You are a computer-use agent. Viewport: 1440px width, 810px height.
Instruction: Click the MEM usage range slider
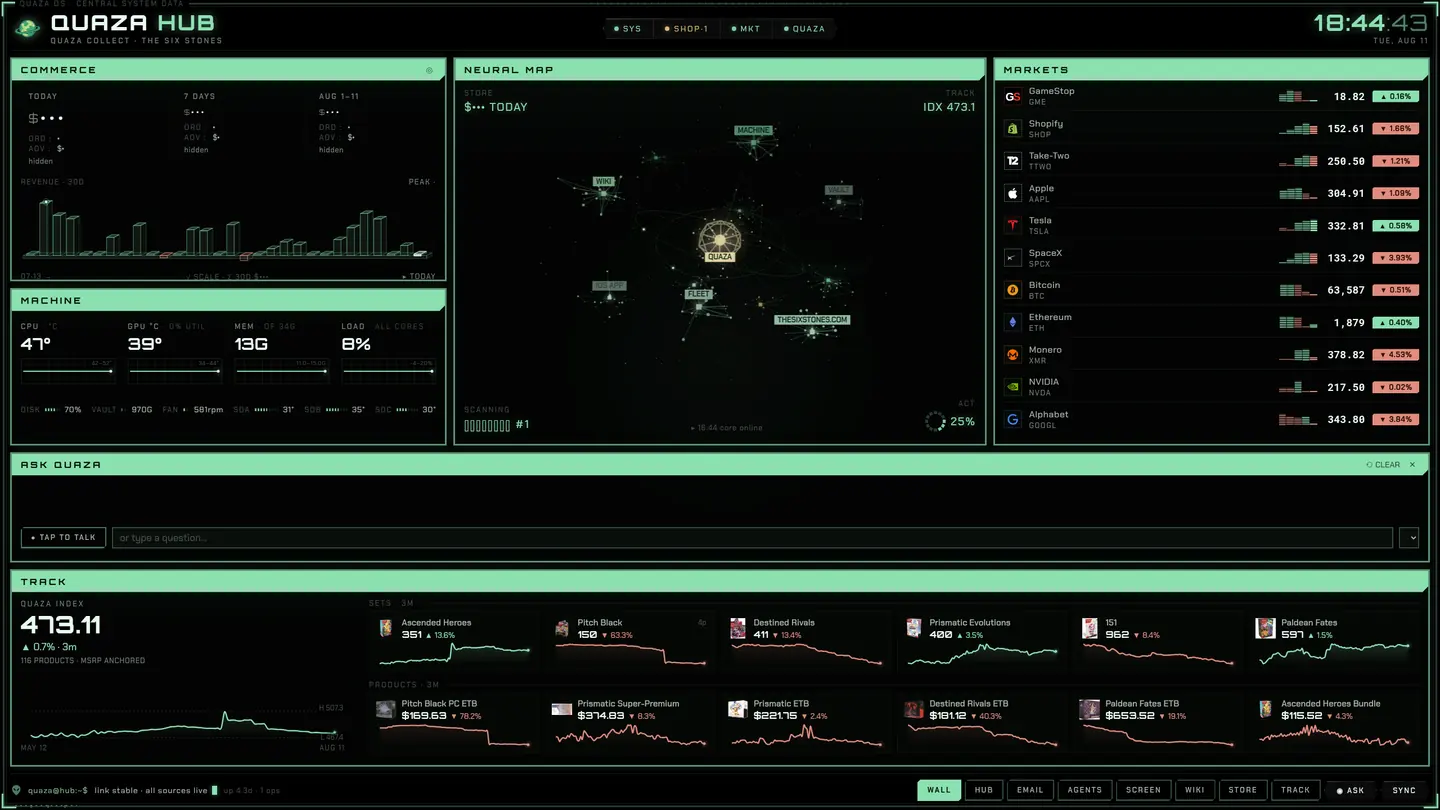(281, 371)
